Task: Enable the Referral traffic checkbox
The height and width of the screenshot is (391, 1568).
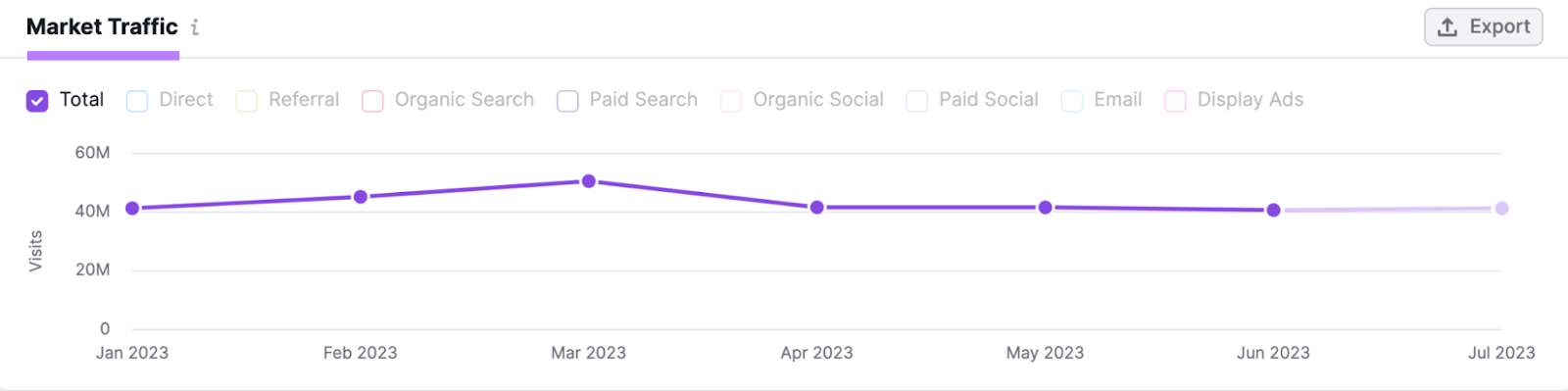Action: pos(247,100)
